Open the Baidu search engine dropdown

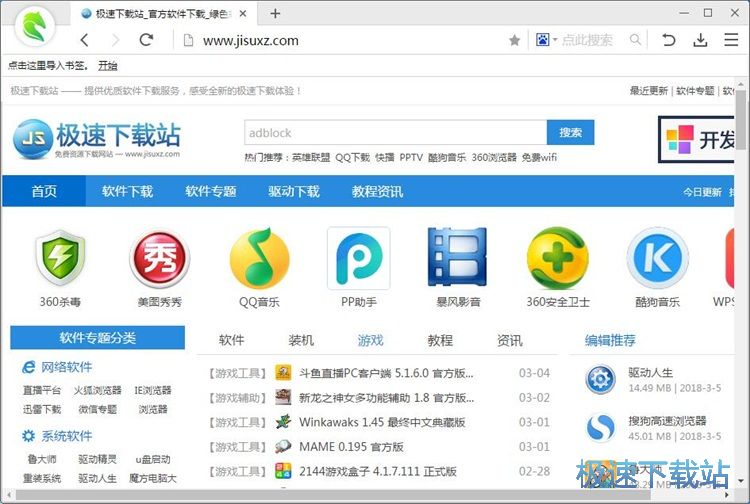point(546,40)
